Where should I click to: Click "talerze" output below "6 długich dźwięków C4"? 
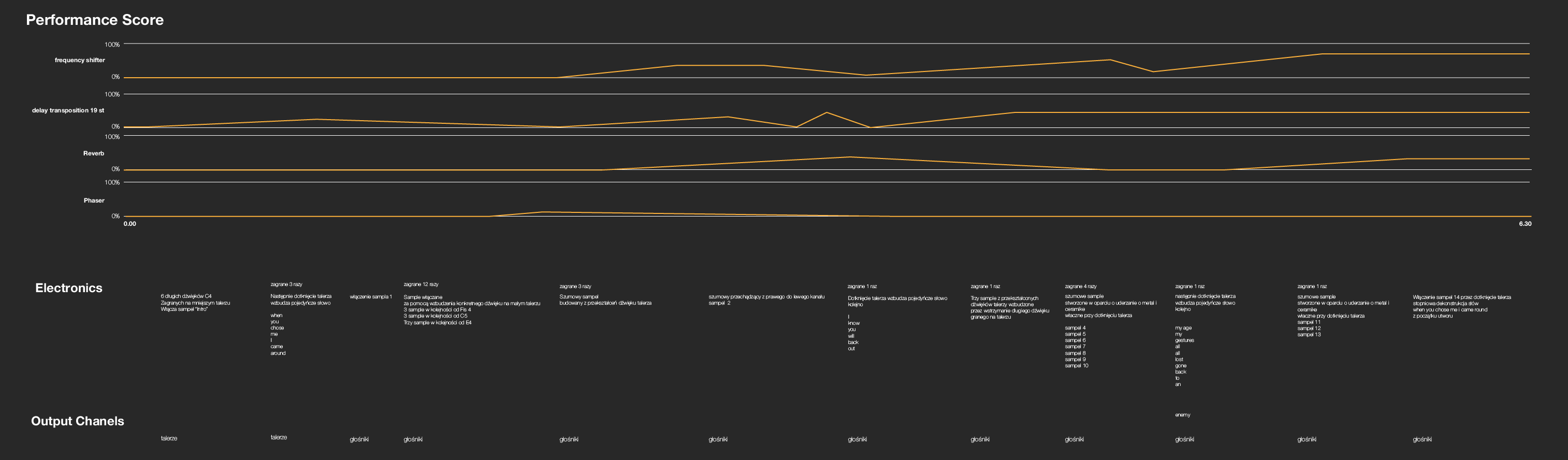click(x=169, y=439)
